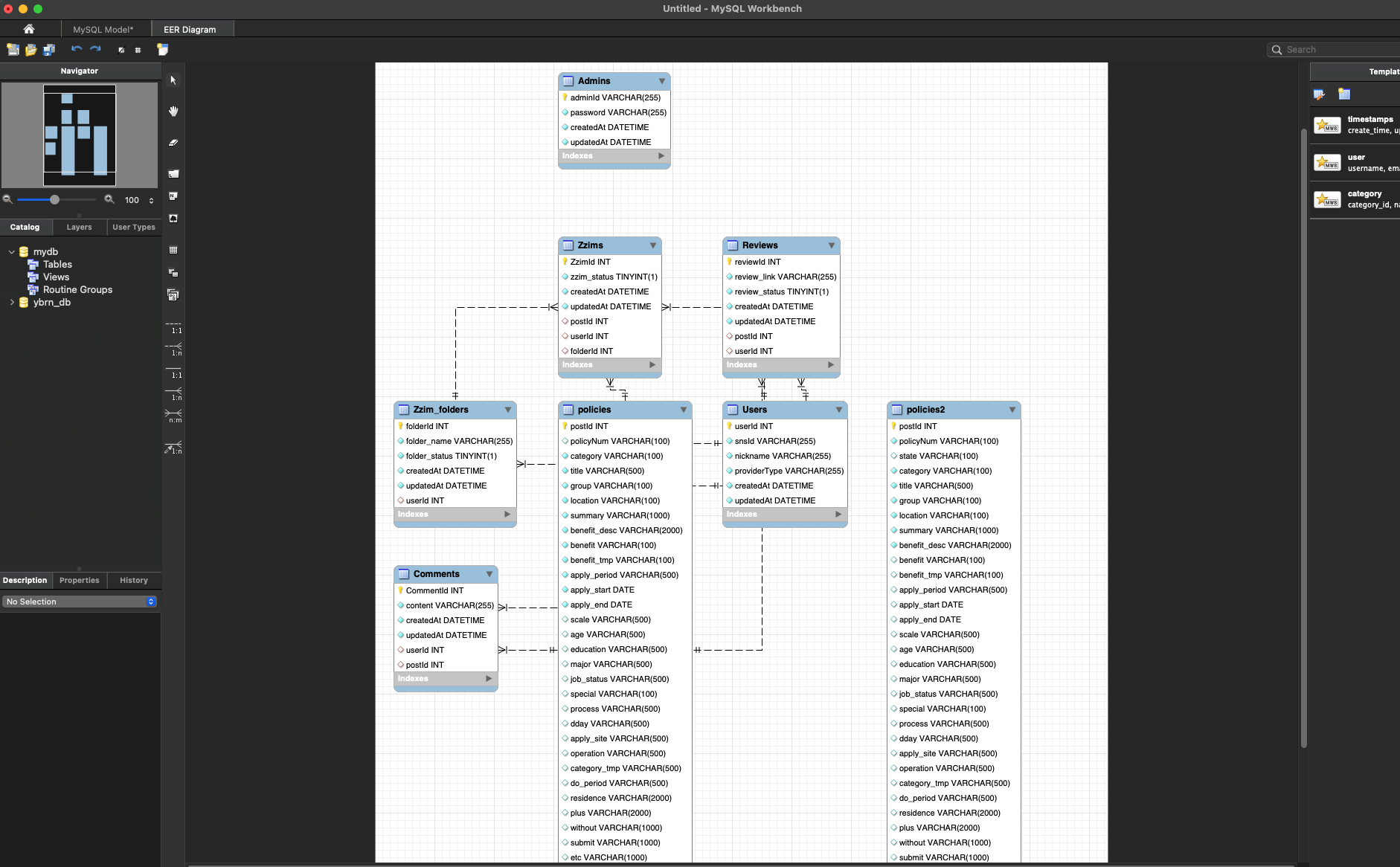Select the eraser delete tool
Screen dimensions: 1400x867
(173, 142)
